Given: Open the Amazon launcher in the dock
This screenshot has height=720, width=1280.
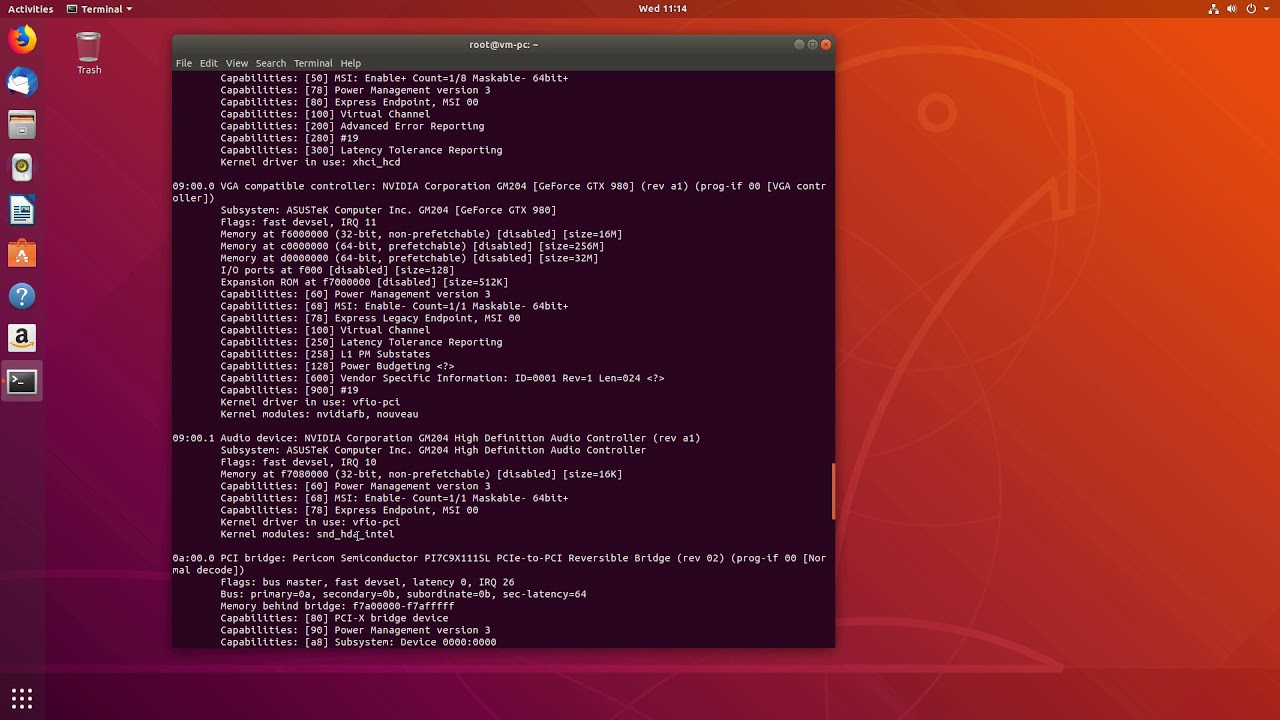Looking at the screenshot, I should pyautogui.click(x=22, y=339).
